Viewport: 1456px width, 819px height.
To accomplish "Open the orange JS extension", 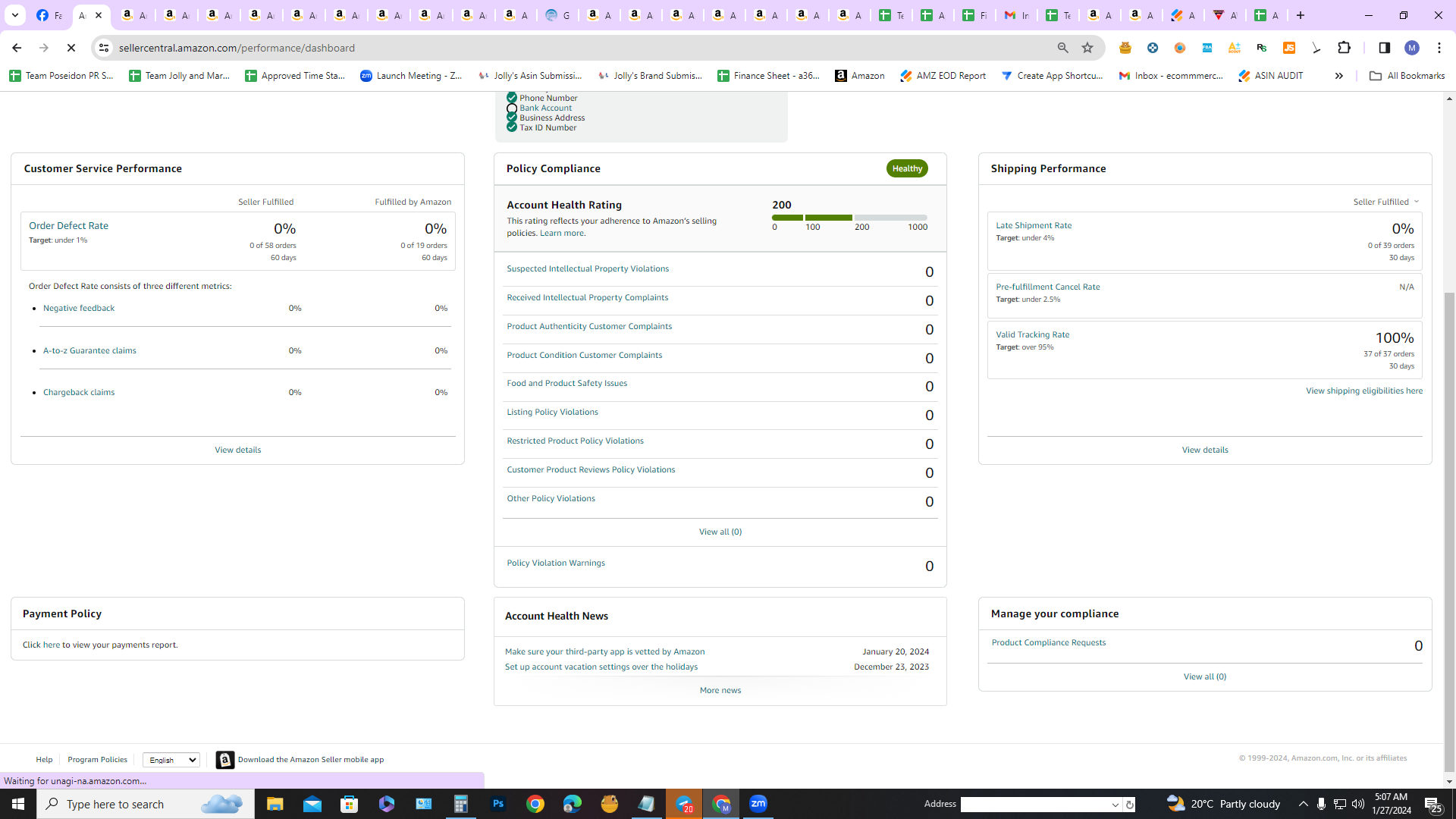I will (1289, 48).
